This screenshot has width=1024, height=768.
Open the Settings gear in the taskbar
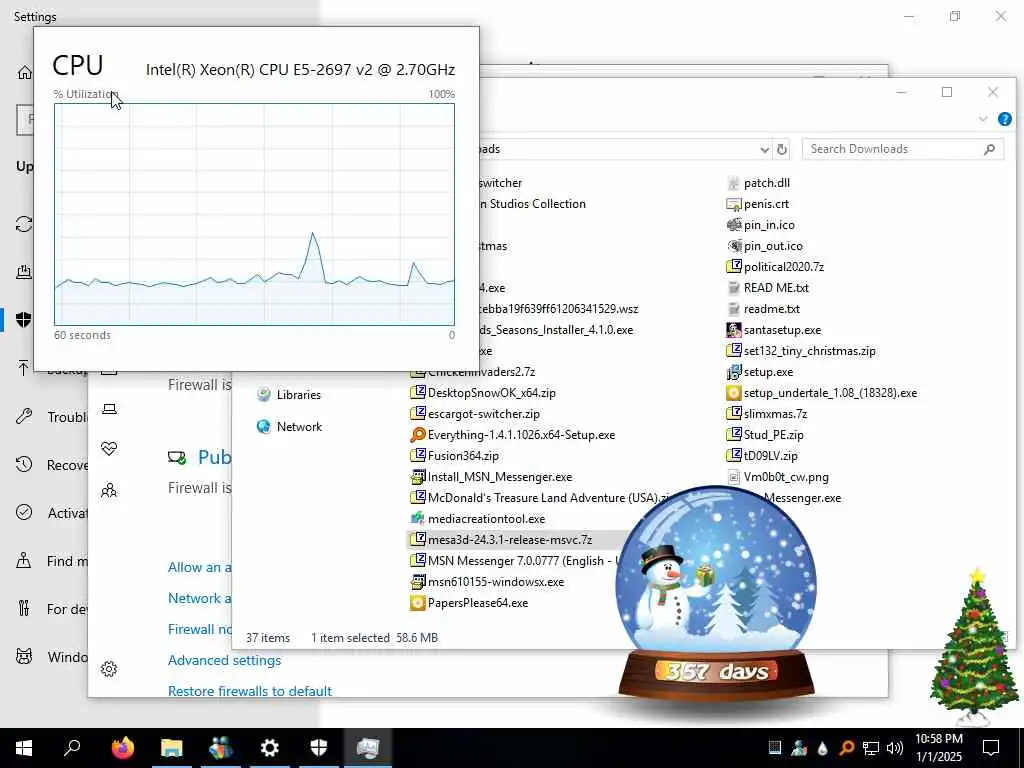pos(269,748)
